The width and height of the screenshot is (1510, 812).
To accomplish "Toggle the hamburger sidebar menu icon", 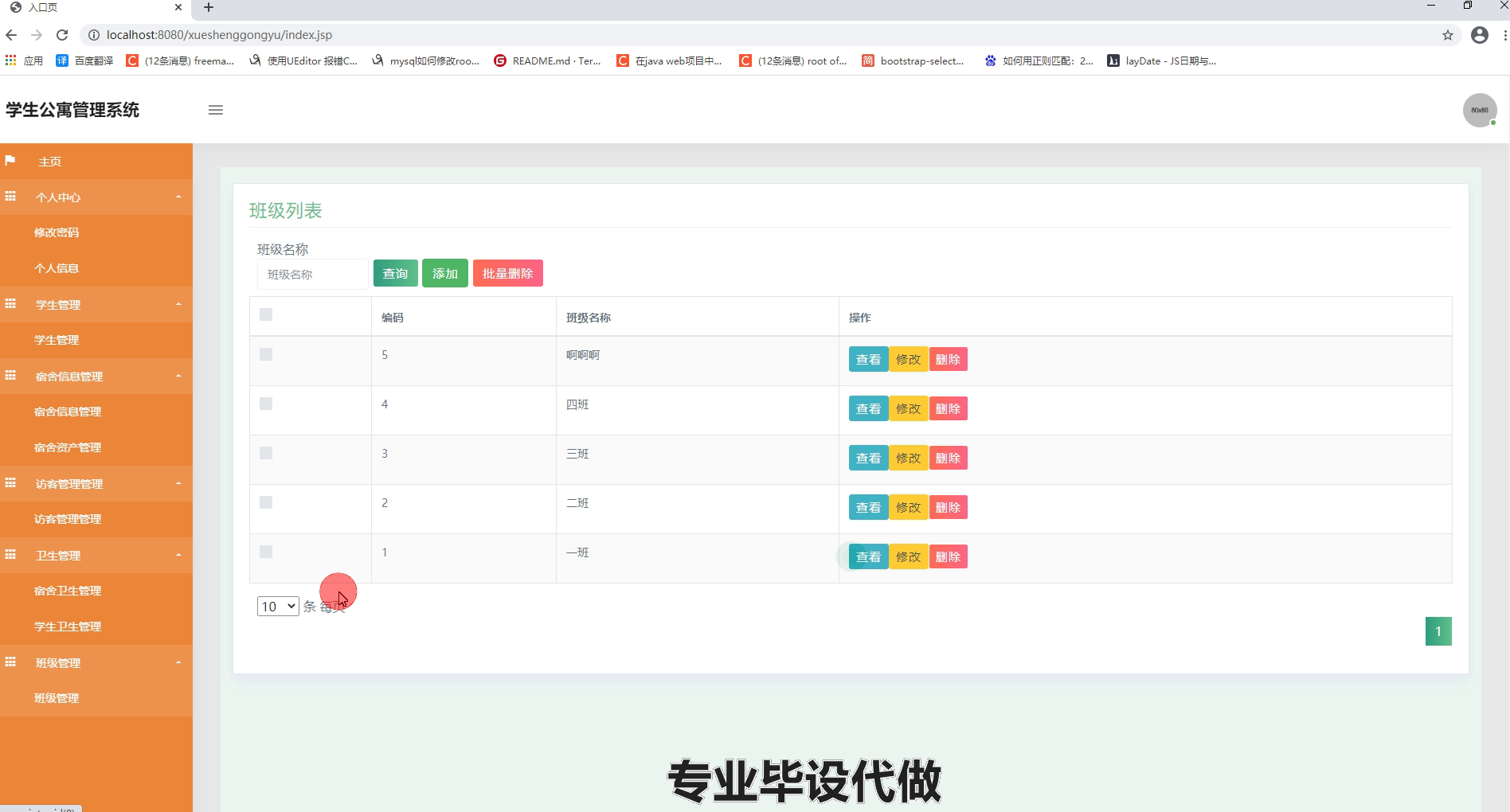I will tap(215, 110).
